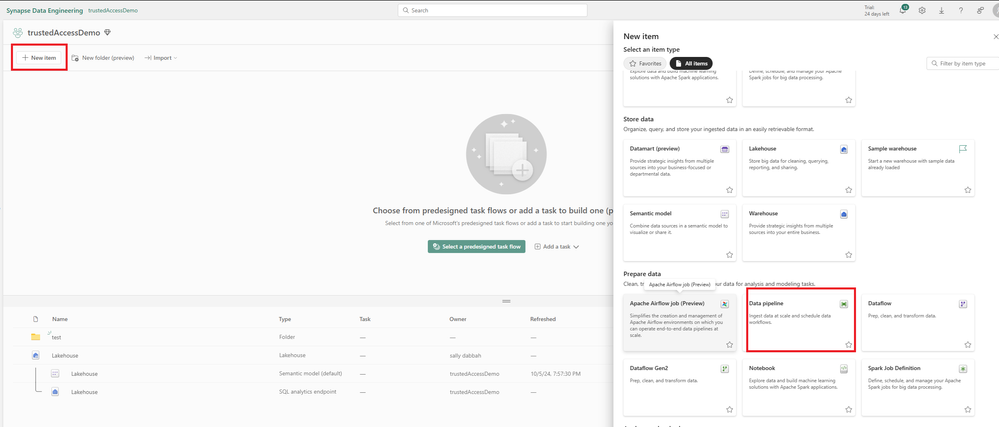This screenshot has width=999, height=427.
Task: Sort the list by Name column header
Action: pyautogui.click(x=60, y=319)
